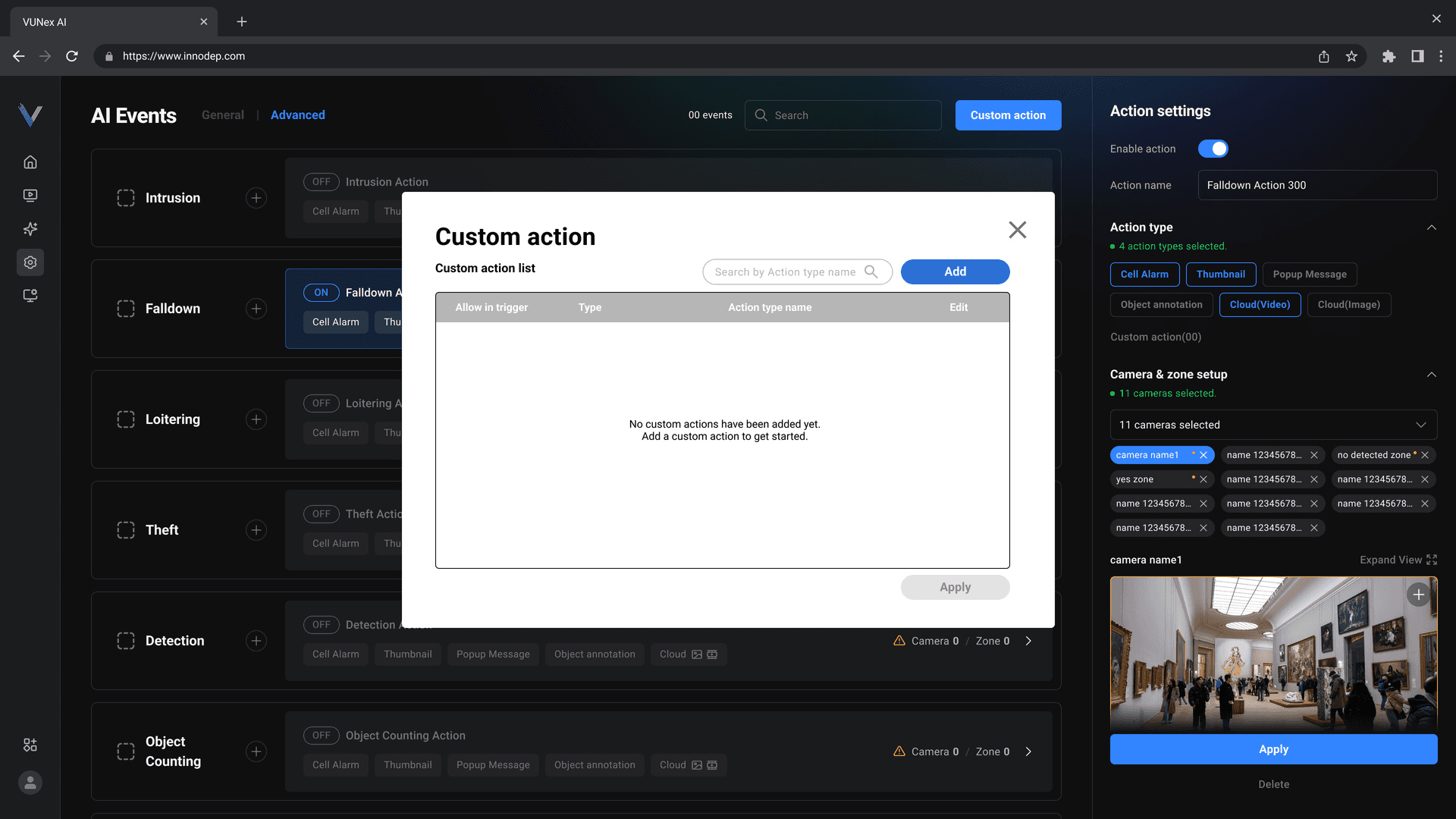Check the Theft event checkbox
The height and width of the screenshot is (819, 1456).
[126, 530]
